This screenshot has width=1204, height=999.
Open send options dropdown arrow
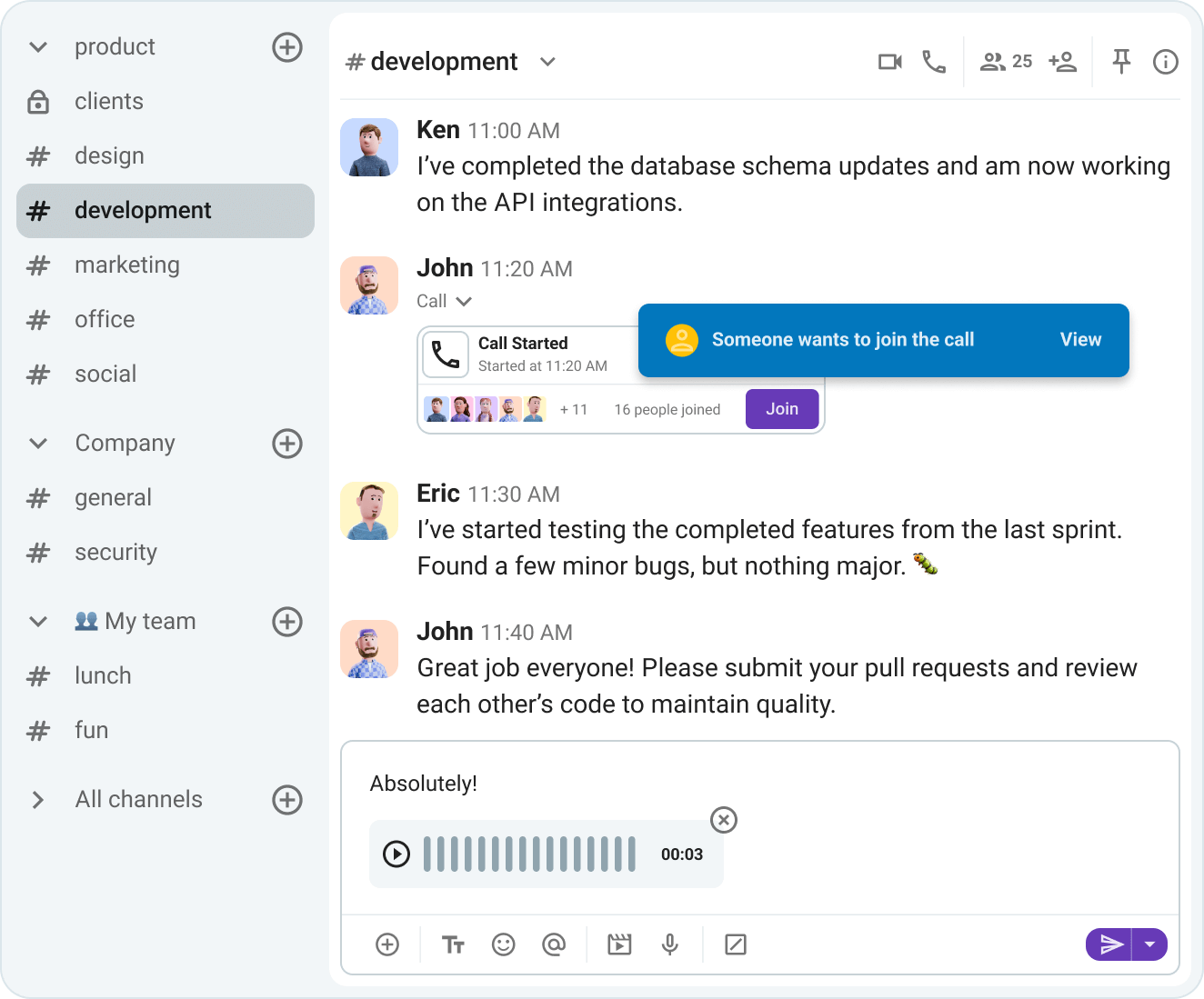pos(1150,944)
